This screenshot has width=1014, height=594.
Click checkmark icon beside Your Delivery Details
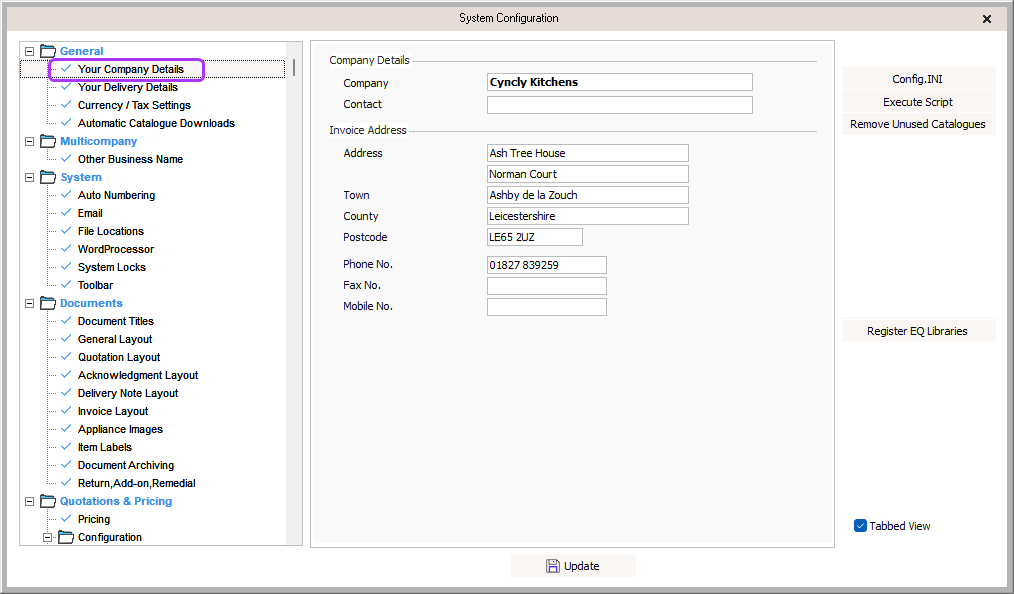click(66, 87)
